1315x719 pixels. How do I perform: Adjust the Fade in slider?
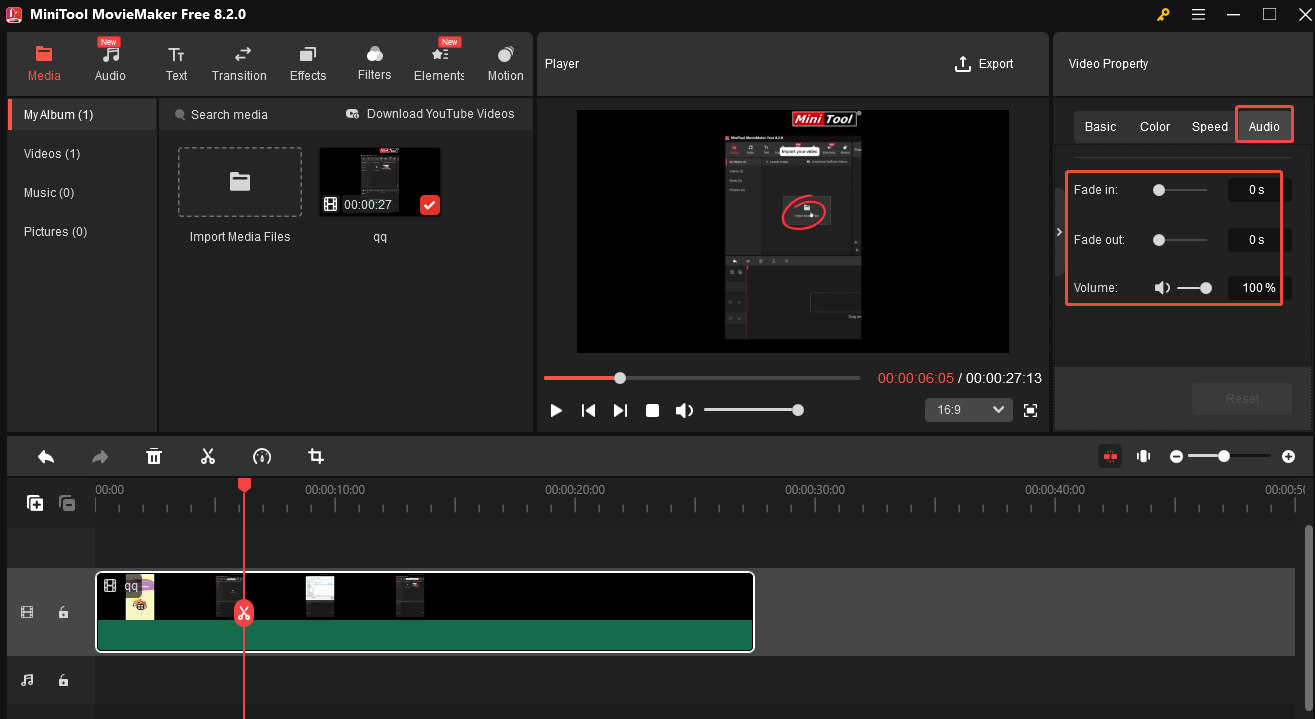point(1180,190)
